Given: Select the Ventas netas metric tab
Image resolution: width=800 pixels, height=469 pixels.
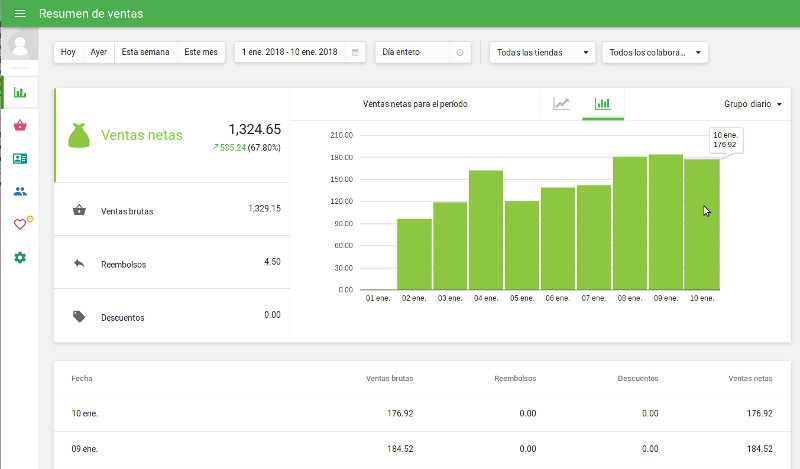Looking at the screenshot, I should click(x=172, y=135).
